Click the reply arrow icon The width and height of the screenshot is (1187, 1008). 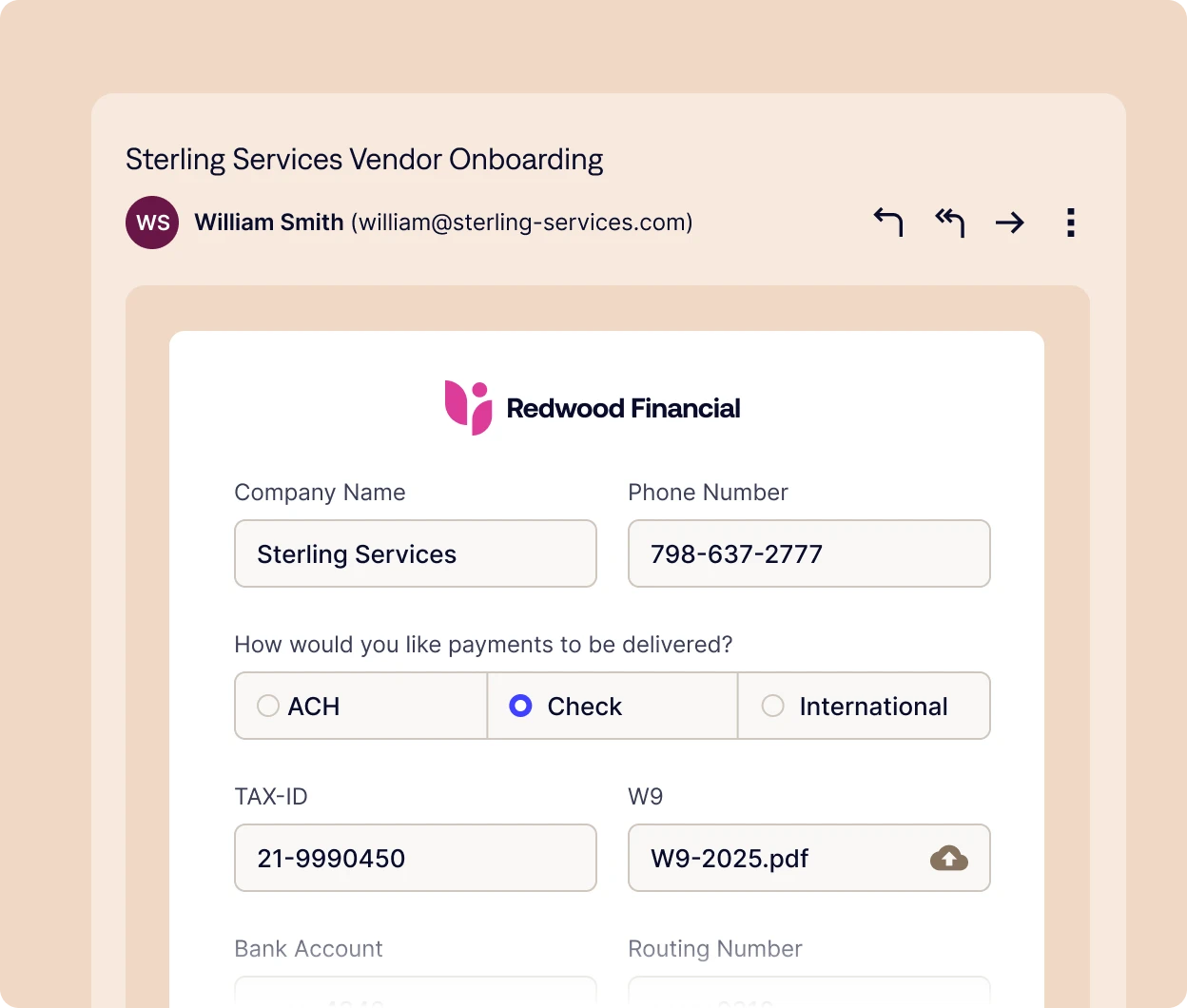point(888,223)
